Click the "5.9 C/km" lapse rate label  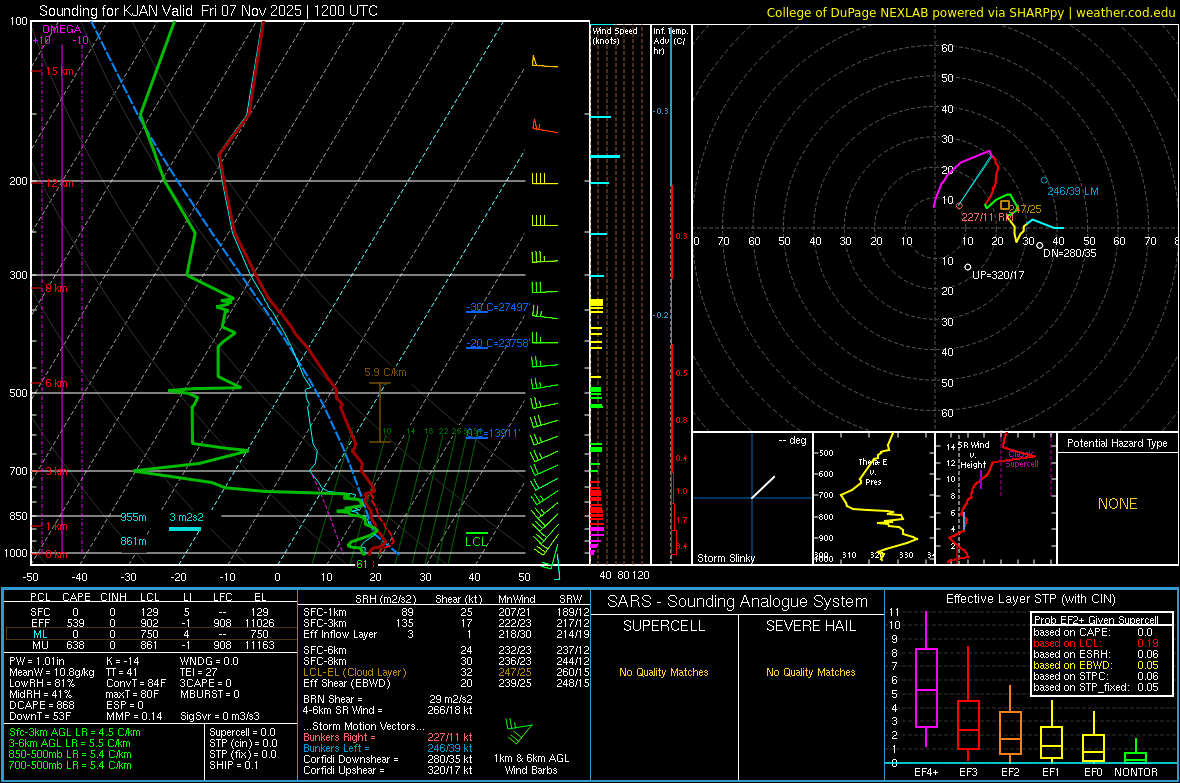click(x=385, y=372)
